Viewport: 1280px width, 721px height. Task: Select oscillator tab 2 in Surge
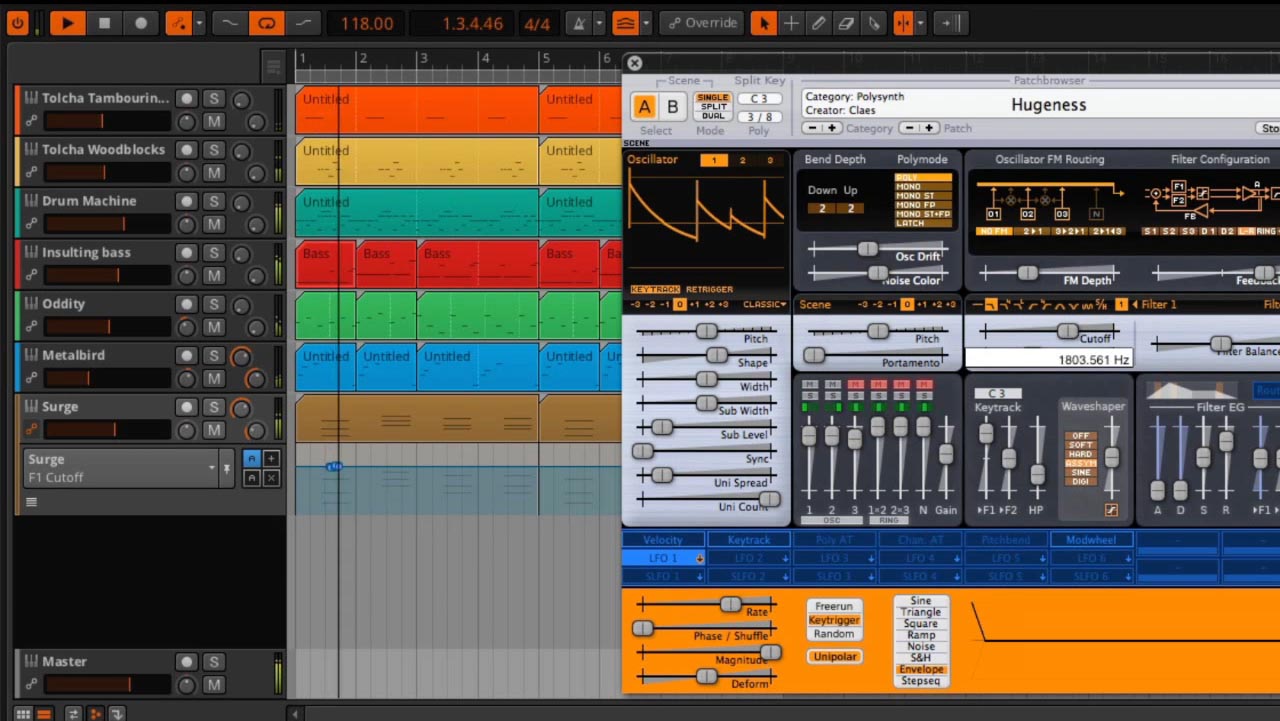[742, 160]
